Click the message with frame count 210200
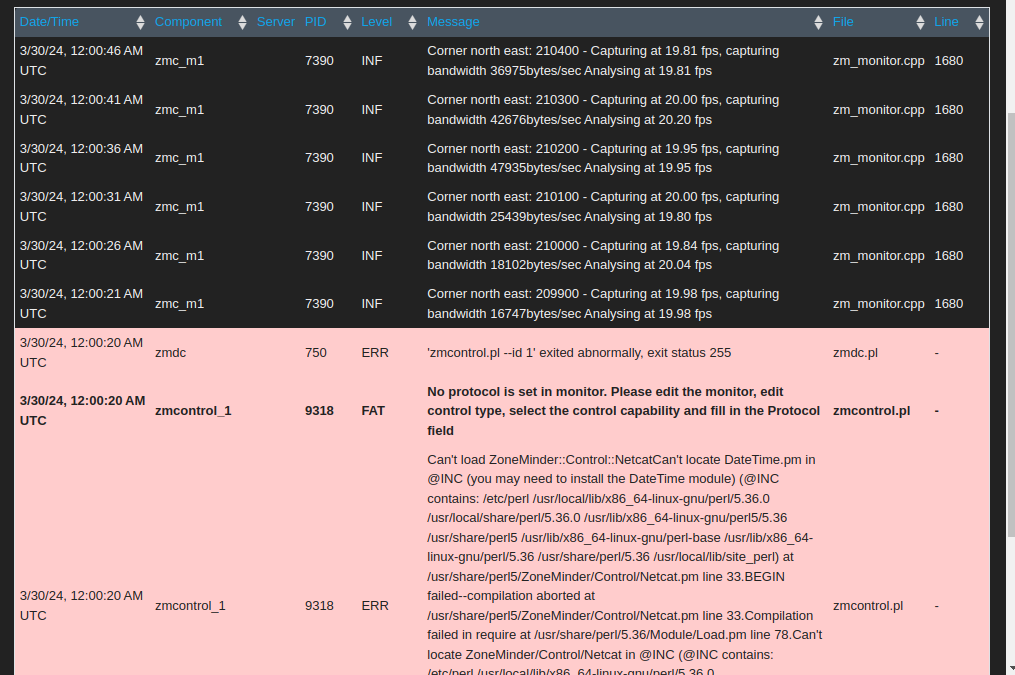1015x675 pixels. [603, 158]
